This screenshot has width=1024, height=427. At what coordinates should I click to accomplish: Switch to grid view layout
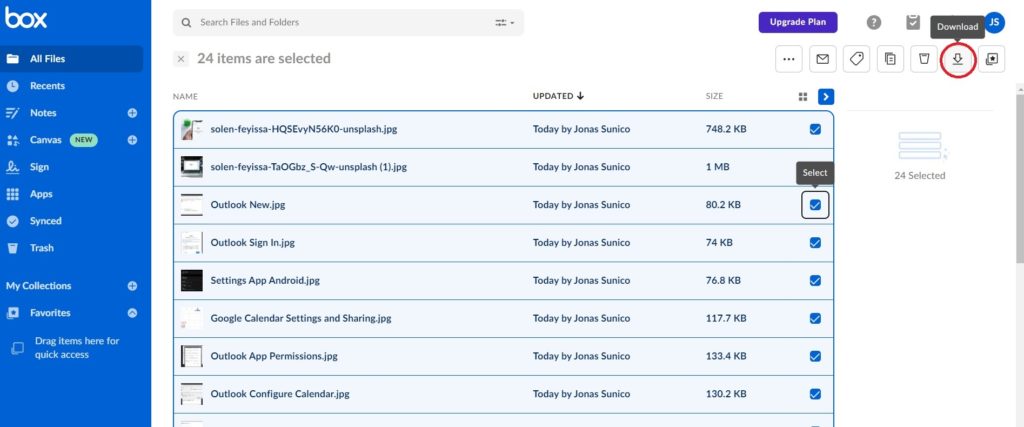pyautogui.click(x=802, y=97)
